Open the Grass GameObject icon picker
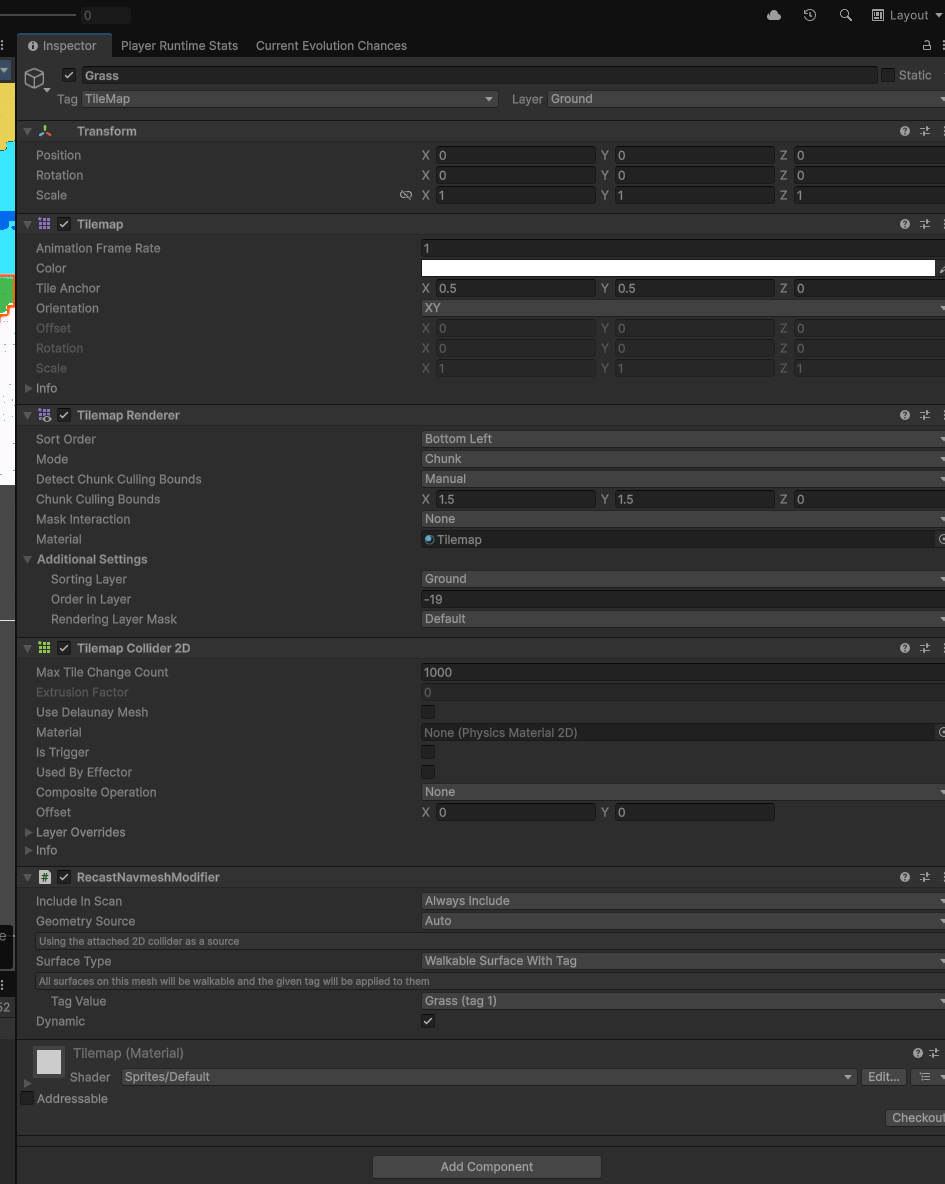Image resolution: width=945 pixels, height=1184 pixels. (36, 79)
